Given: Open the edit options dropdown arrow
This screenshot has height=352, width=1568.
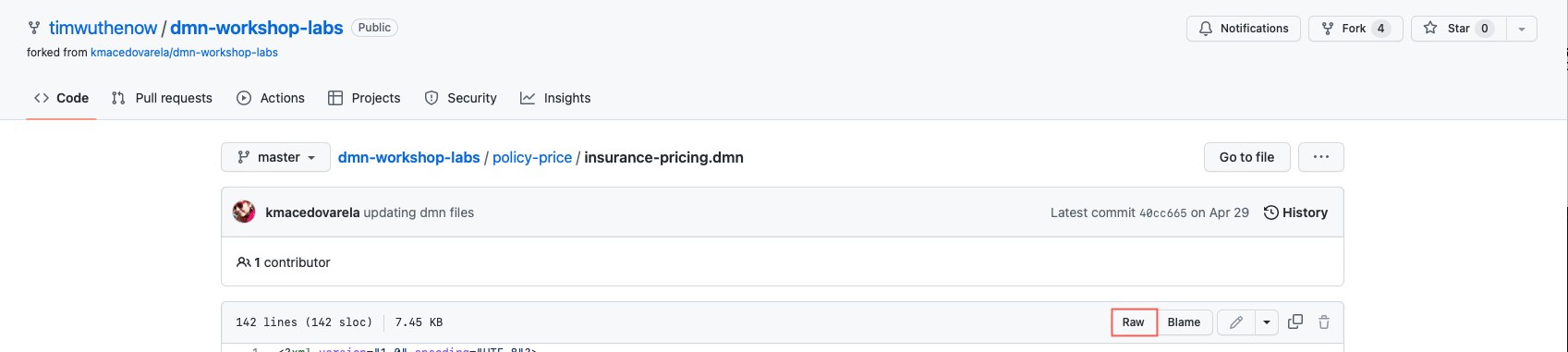Looking at the screenshot, I should point(1267,322).
